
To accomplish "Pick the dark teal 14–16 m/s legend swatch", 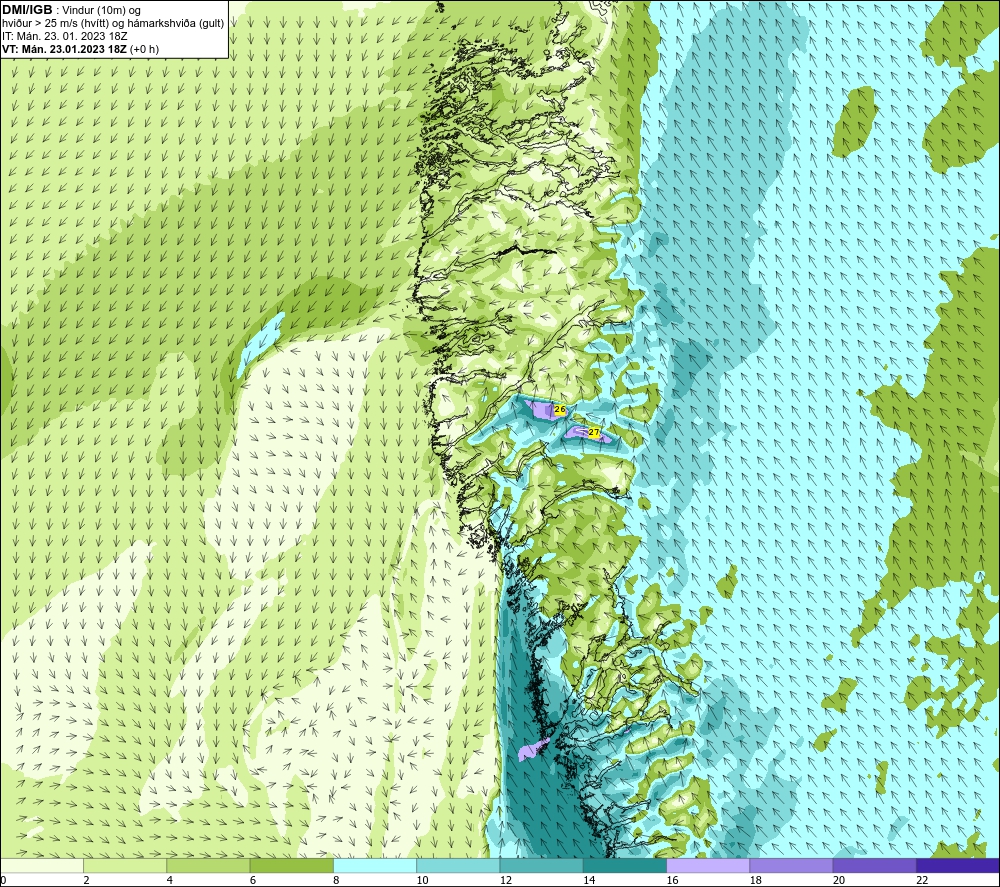I will click(x=625, y=866).
